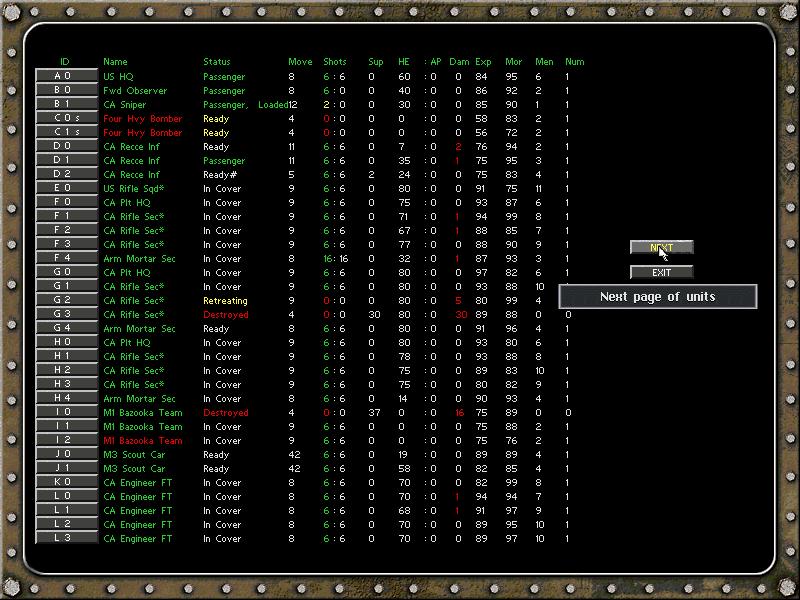The height and width of the screenshot is (600, 800).
Task: Click the Passenger, Loaded status text
Action: coord(246,105)
